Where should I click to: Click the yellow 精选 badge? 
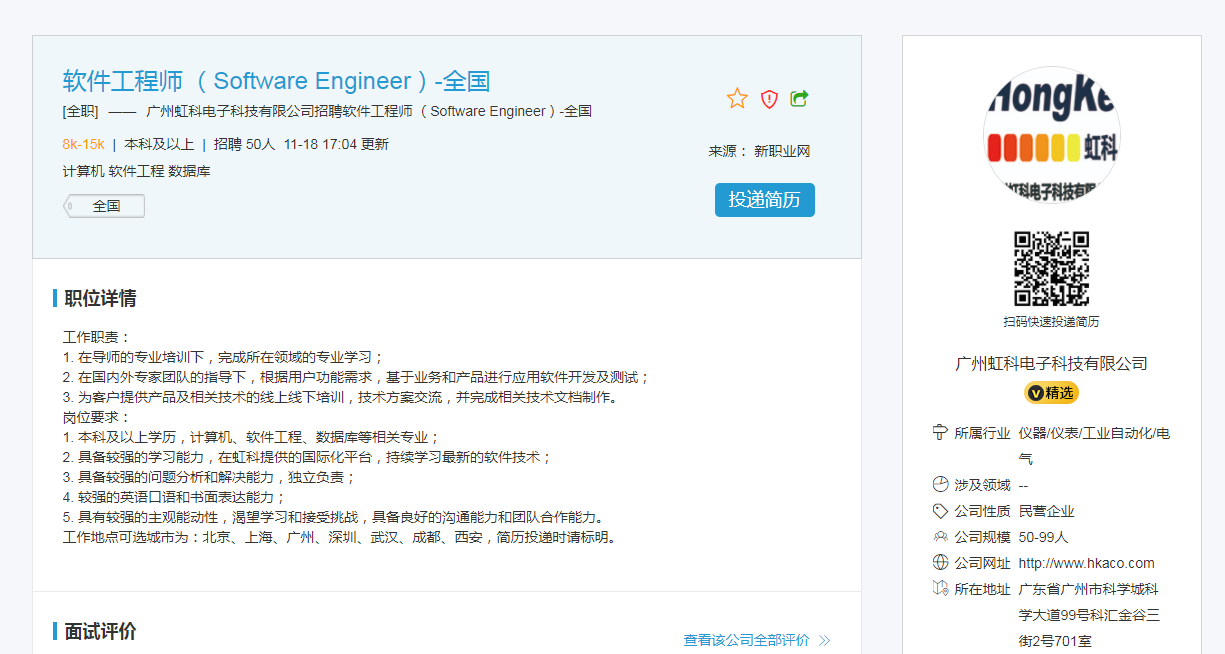tap(1051, 393)
